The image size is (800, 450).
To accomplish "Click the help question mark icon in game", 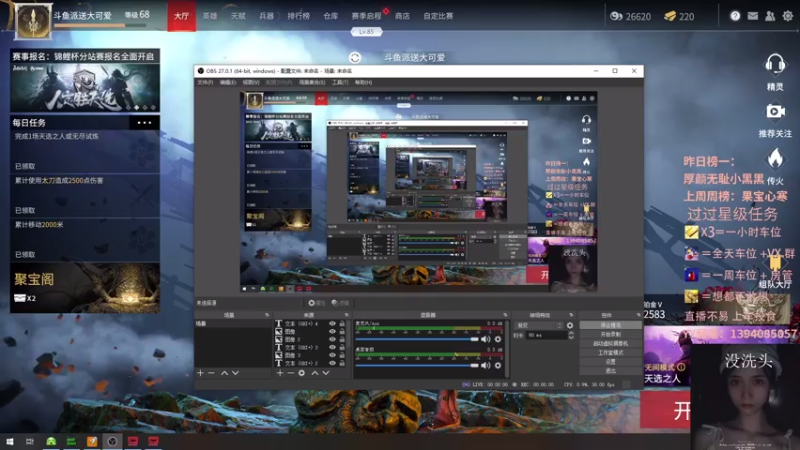I will click(735, 16).
